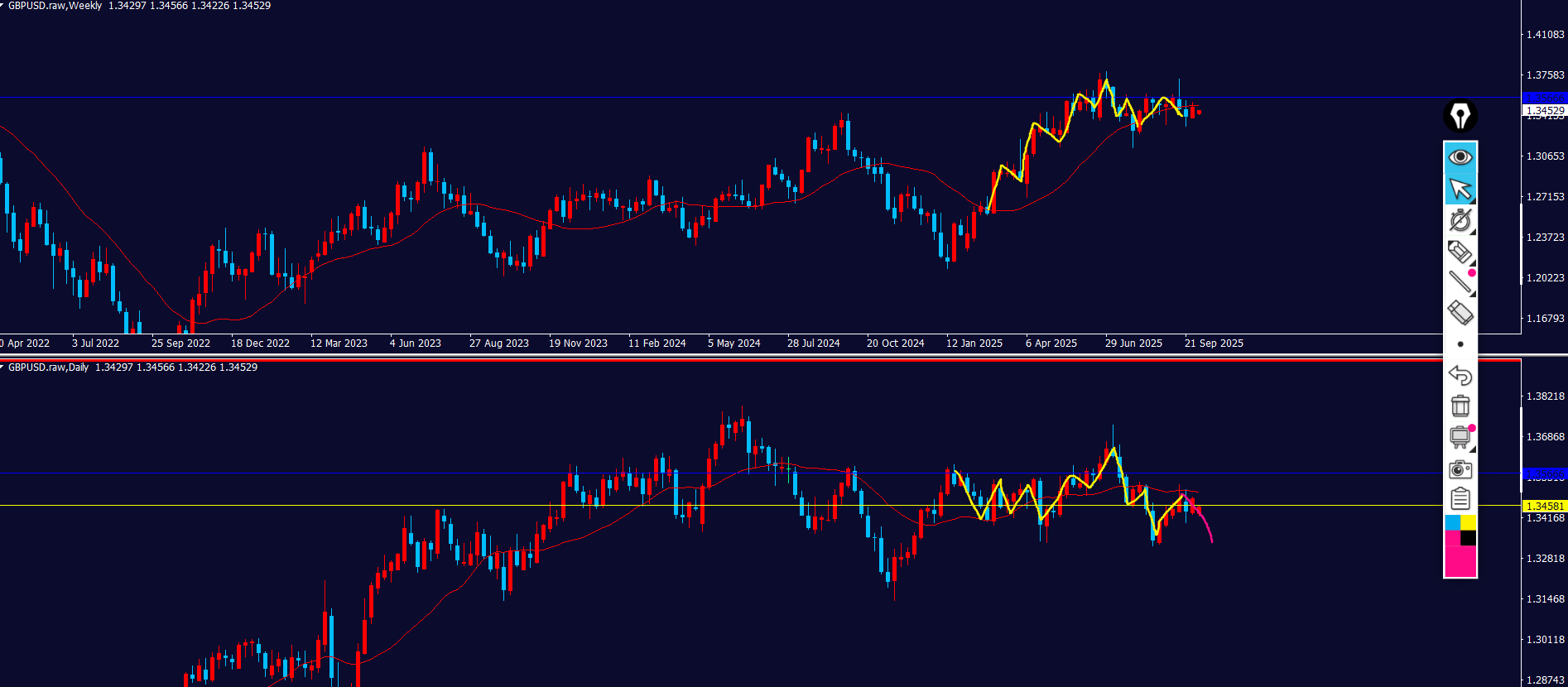Select the highlighter marker tool
This screenshot has height=687, width=1568.
[x=1460, y=252]
